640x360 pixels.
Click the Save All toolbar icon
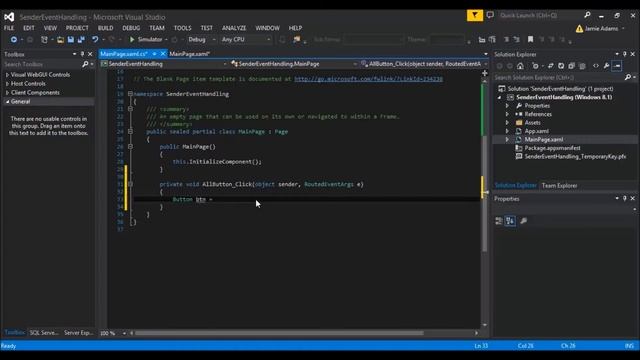(x=81, y=40)
